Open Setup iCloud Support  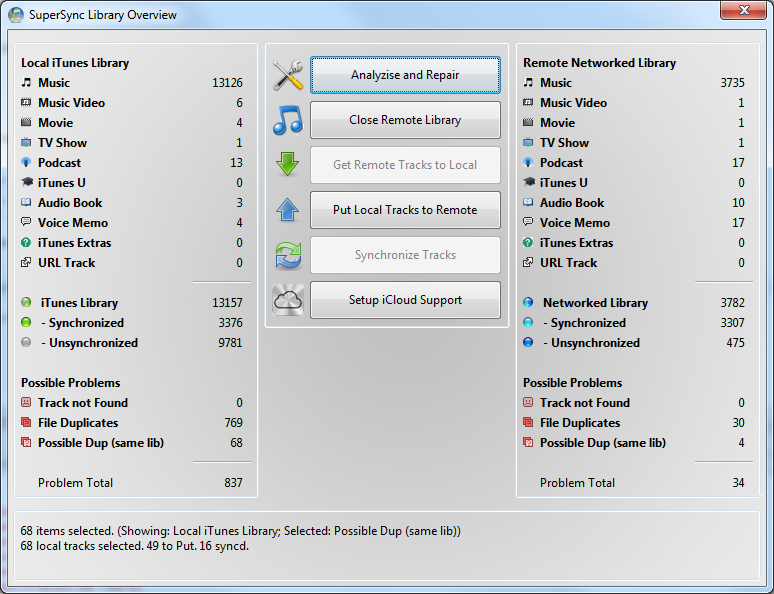405,300
